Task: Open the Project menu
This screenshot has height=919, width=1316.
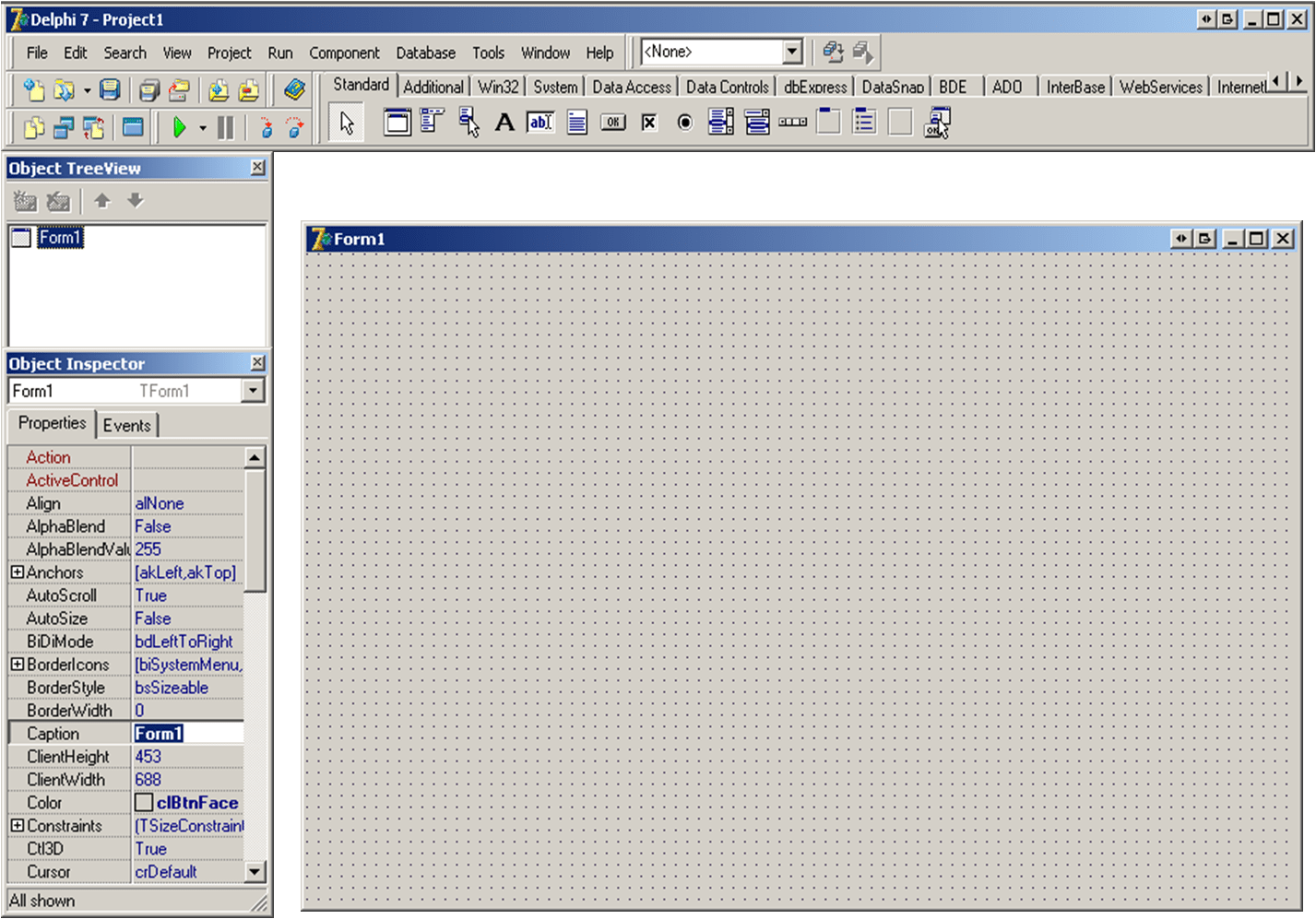Action: tap(229, 53)
